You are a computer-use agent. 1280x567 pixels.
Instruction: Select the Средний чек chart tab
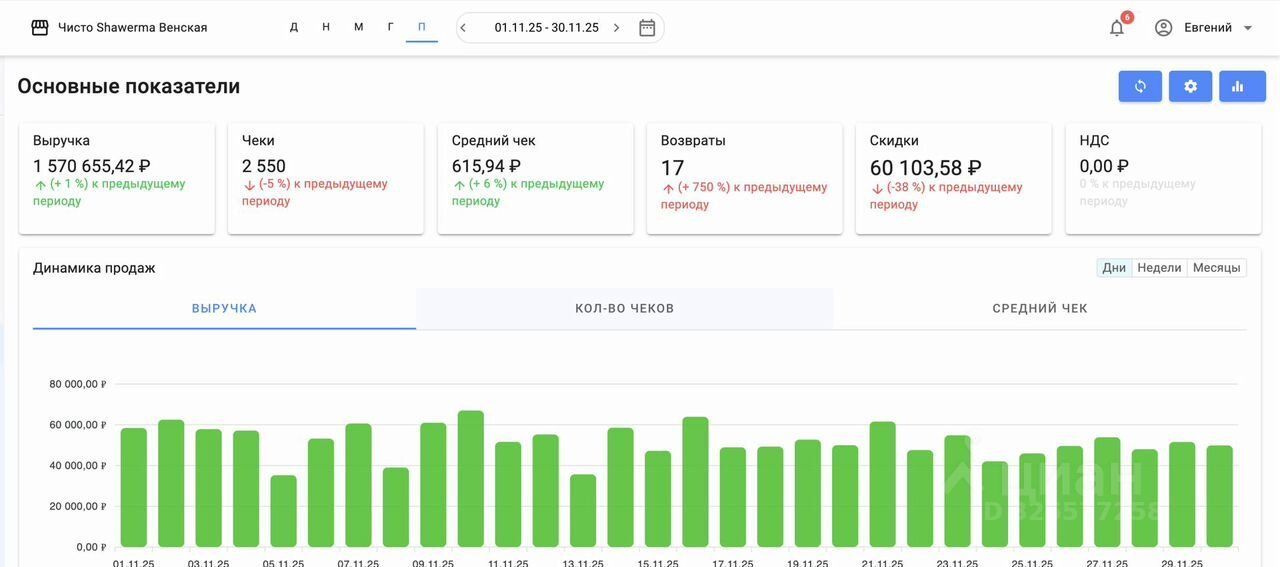coord(1040,308)
